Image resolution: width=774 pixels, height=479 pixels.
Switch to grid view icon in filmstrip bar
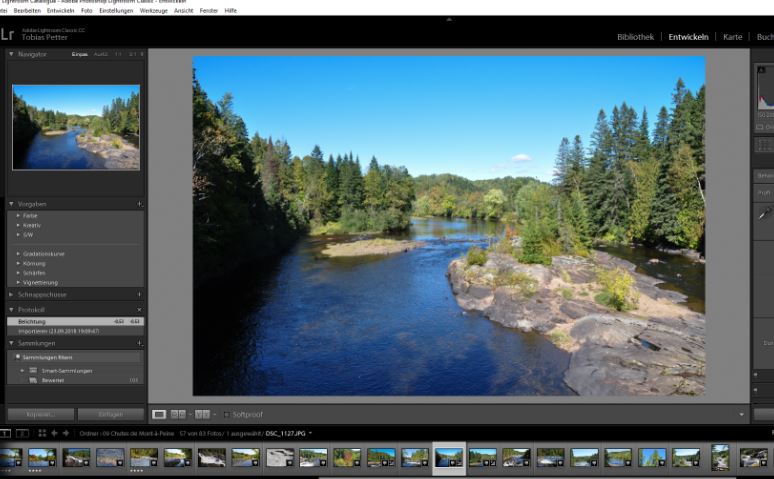[x=42, y=433]
